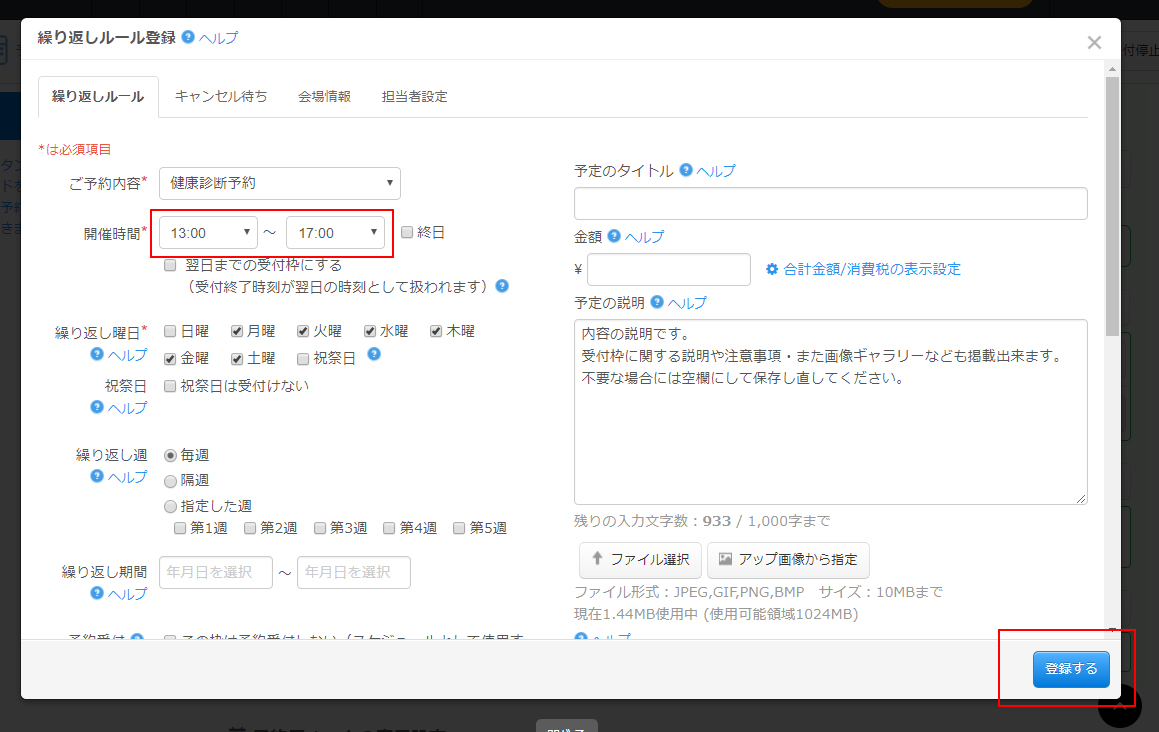
Task: Switch to the キャンセル待ち tab
Action: coord(221,97)
